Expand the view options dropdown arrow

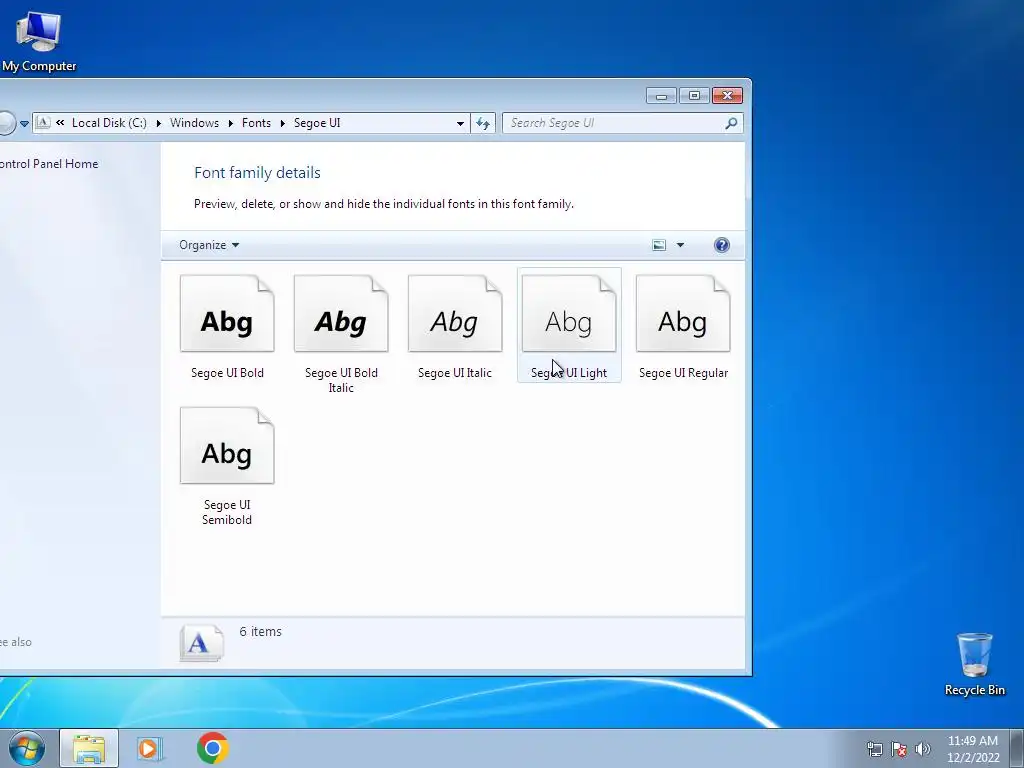pos(680,245)
